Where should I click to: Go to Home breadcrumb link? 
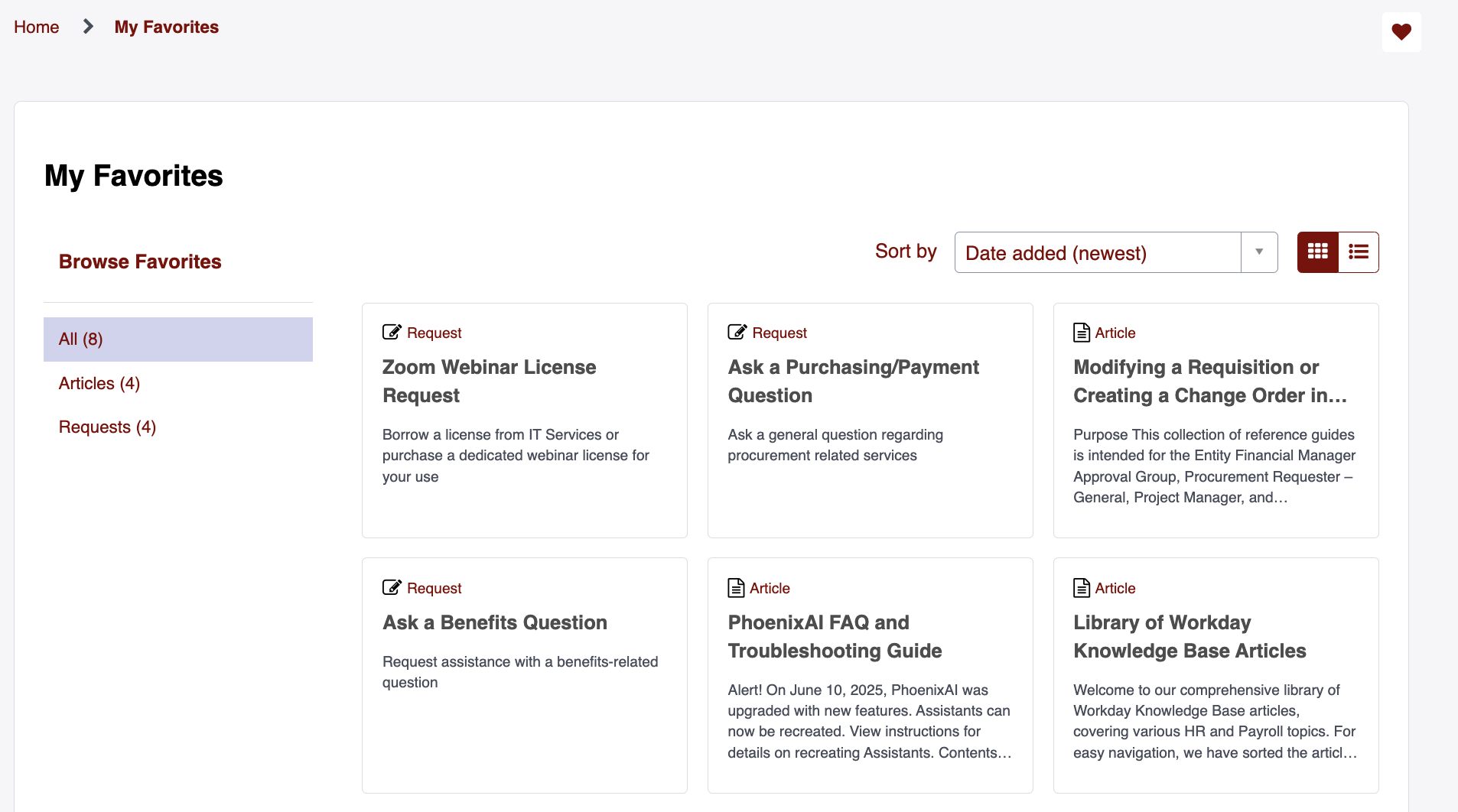pos(36,28)
